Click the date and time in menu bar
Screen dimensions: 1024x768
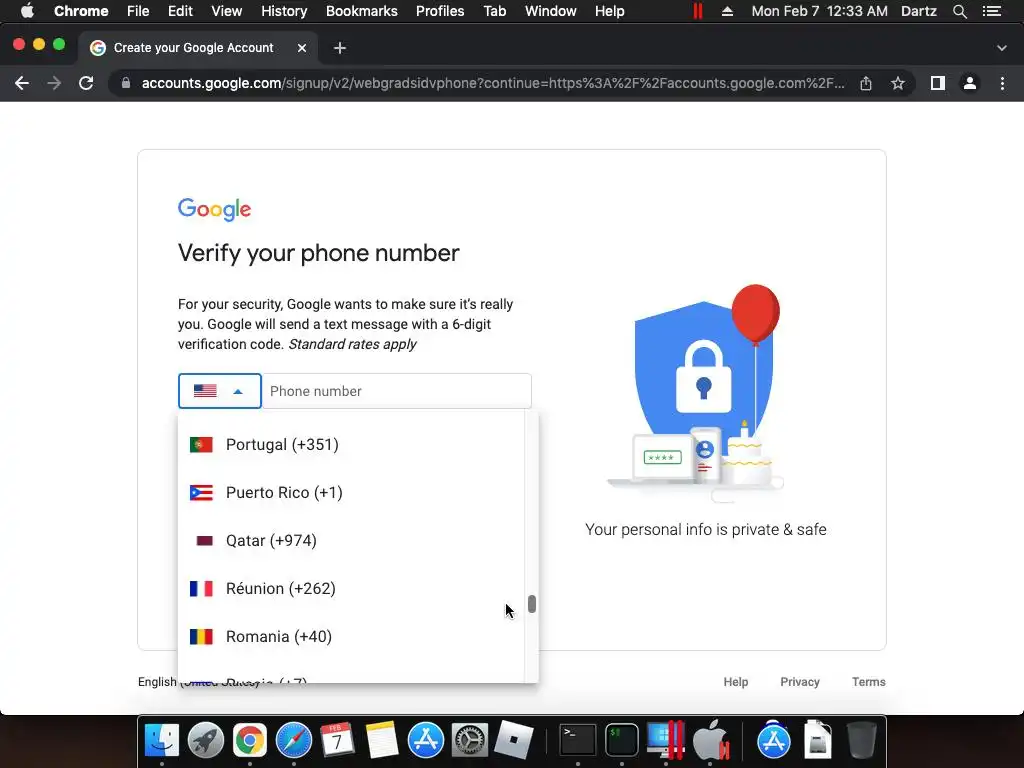(820, 11)
